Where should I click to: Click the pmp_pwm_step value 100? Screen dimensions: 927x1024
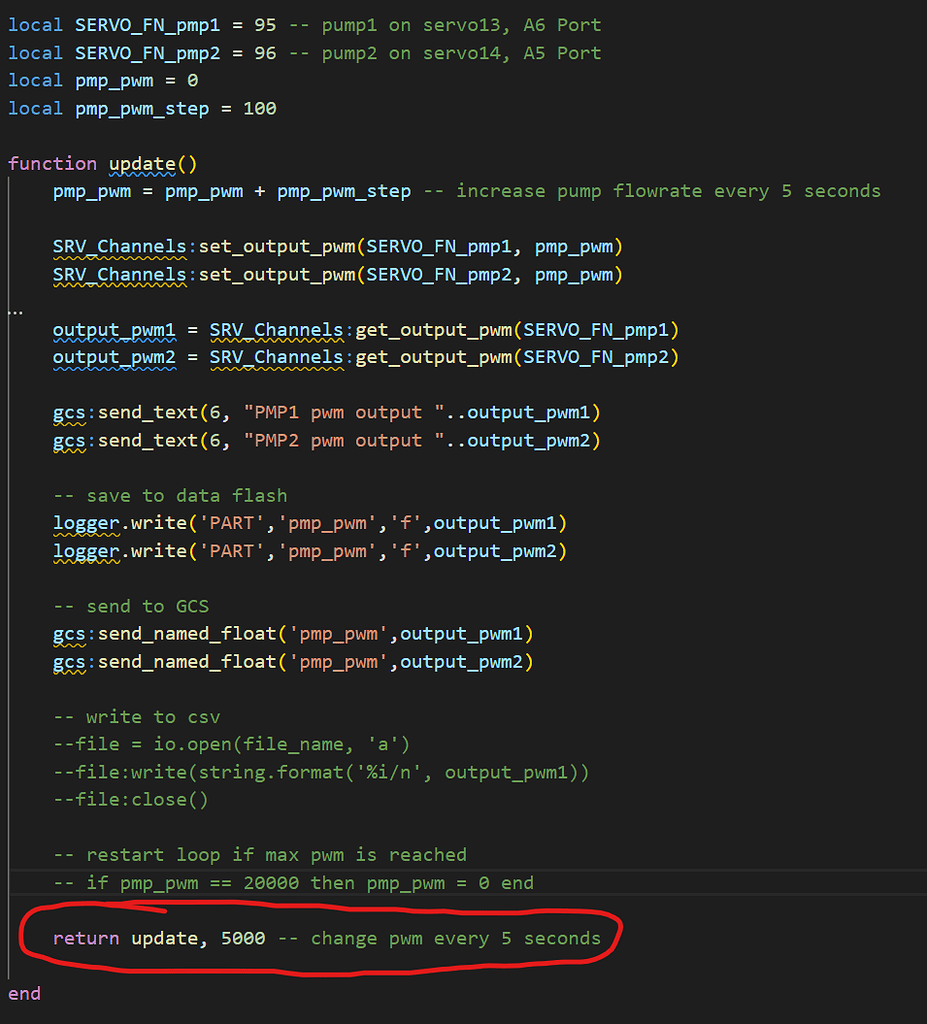258,108
